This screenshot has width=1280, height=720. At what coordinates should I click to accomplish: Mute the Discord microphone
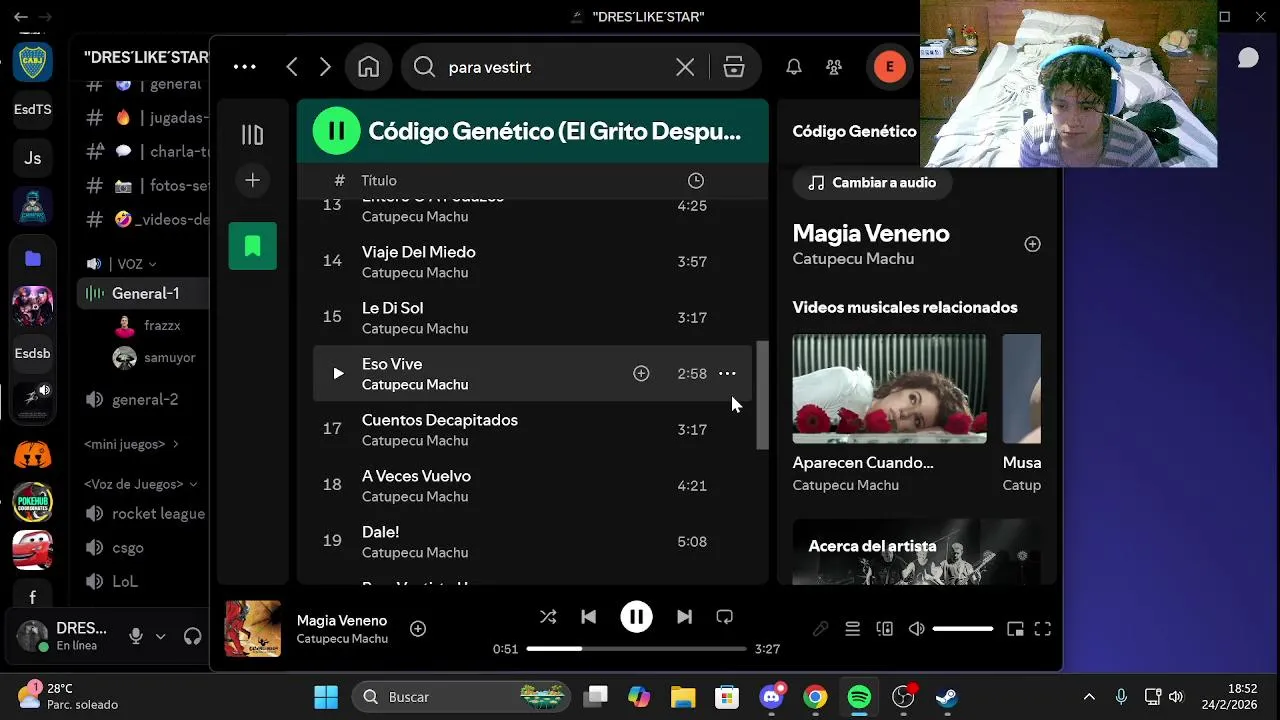(136, 636)
